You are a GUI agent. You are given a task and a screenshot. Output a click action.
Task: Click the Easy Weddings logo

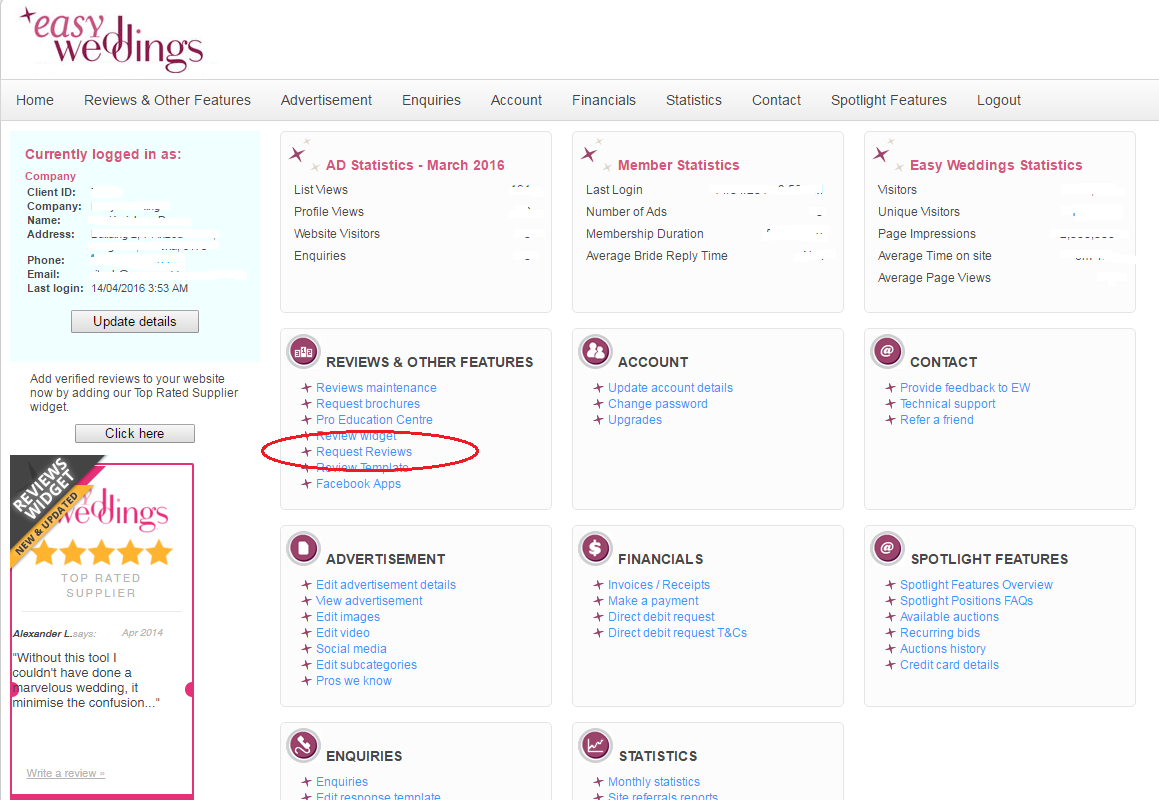(x=112, y=40)
